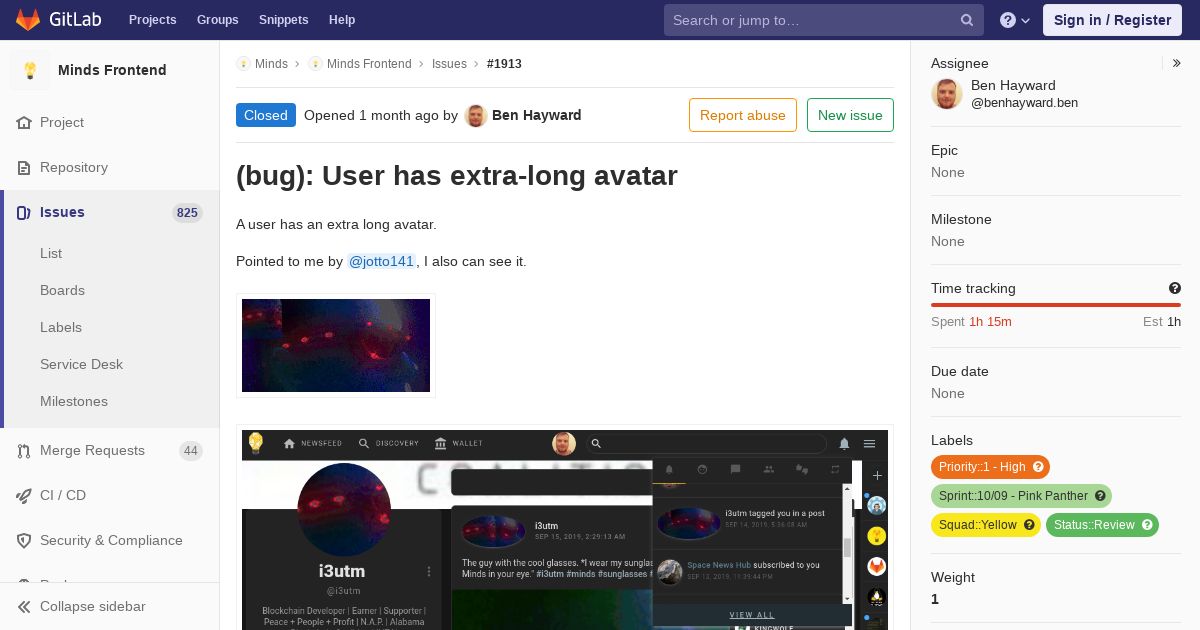The height and width of the screenshot is (630, 1200).
Task: Click the red time tracking progress bar
Action: 1056,305
